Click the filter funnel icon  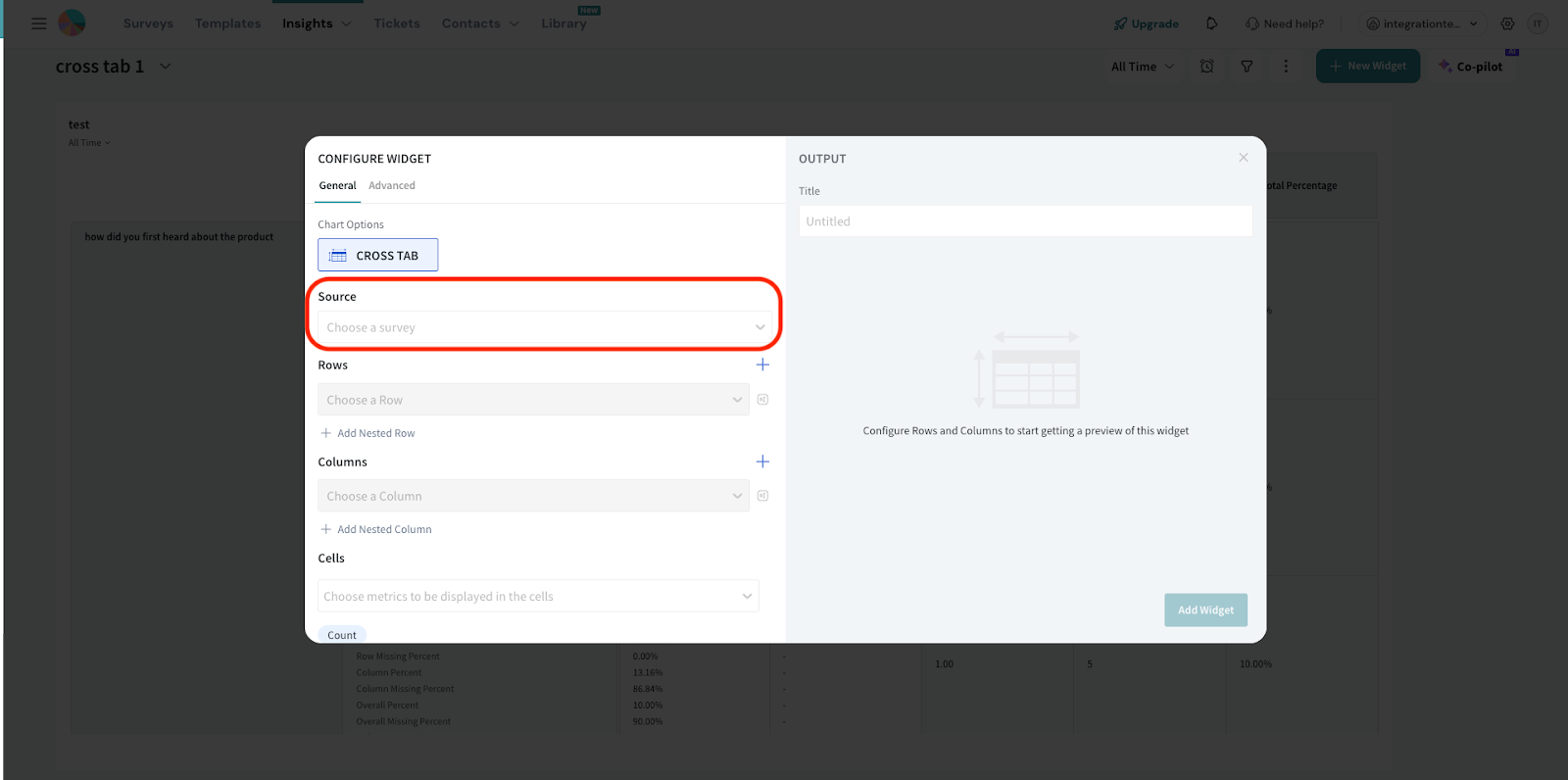1247,67
